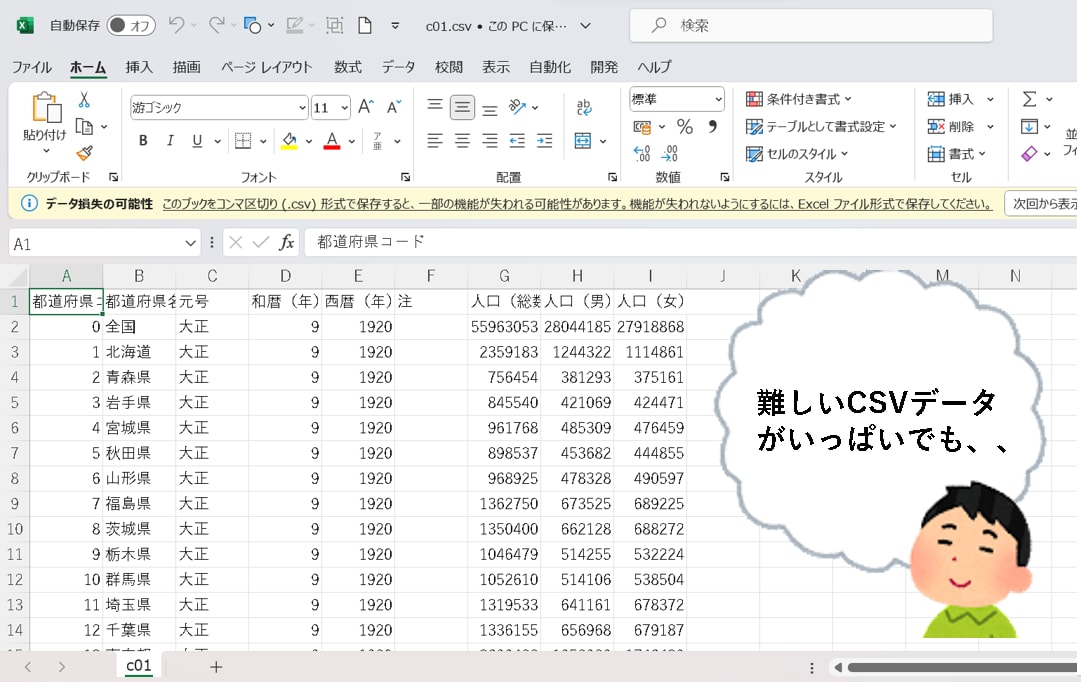Click the Percent Style icon
The height and width of the screenshot is (682, 1081).
click(x=685, y=126)
